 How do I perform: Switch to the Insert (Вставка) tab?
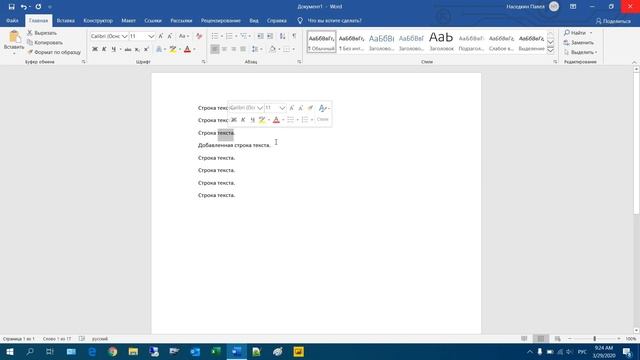click(65, 20)
